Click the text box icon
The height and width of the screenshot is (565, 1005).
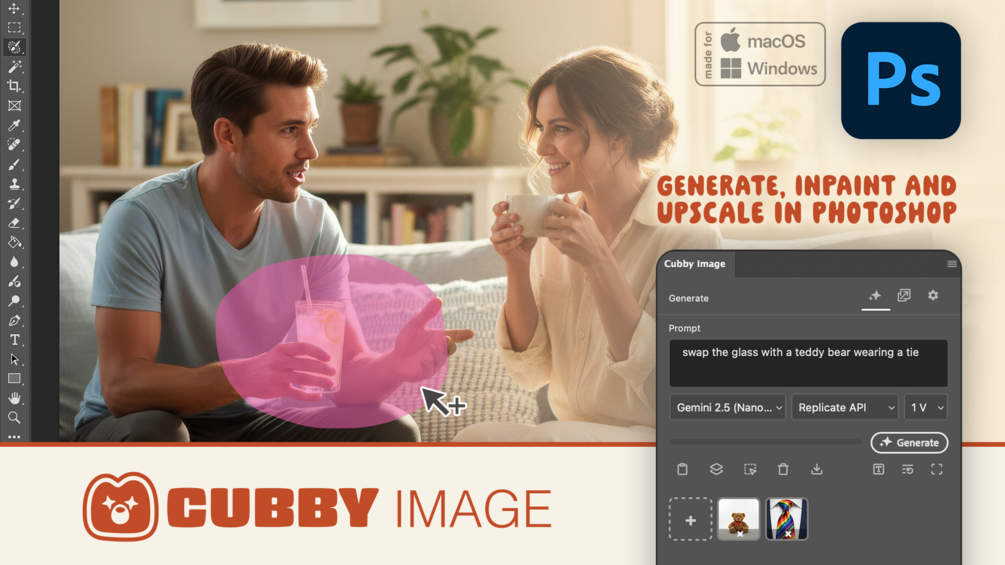(x=878, y=469)
